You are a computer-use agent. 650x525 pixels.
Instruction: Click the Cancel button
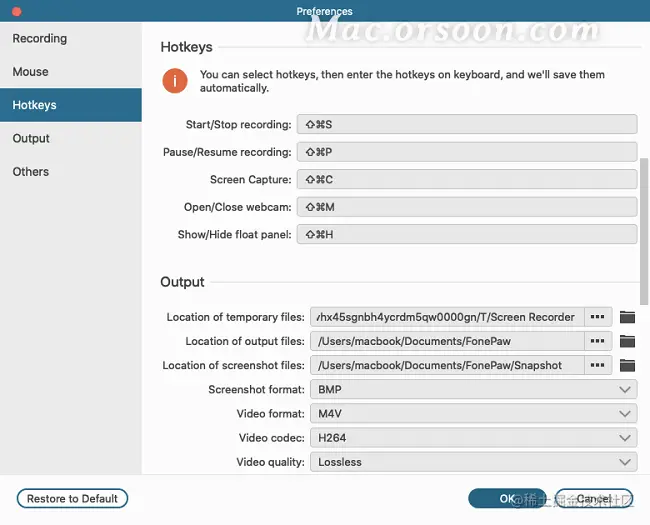[x=594, y=498]
